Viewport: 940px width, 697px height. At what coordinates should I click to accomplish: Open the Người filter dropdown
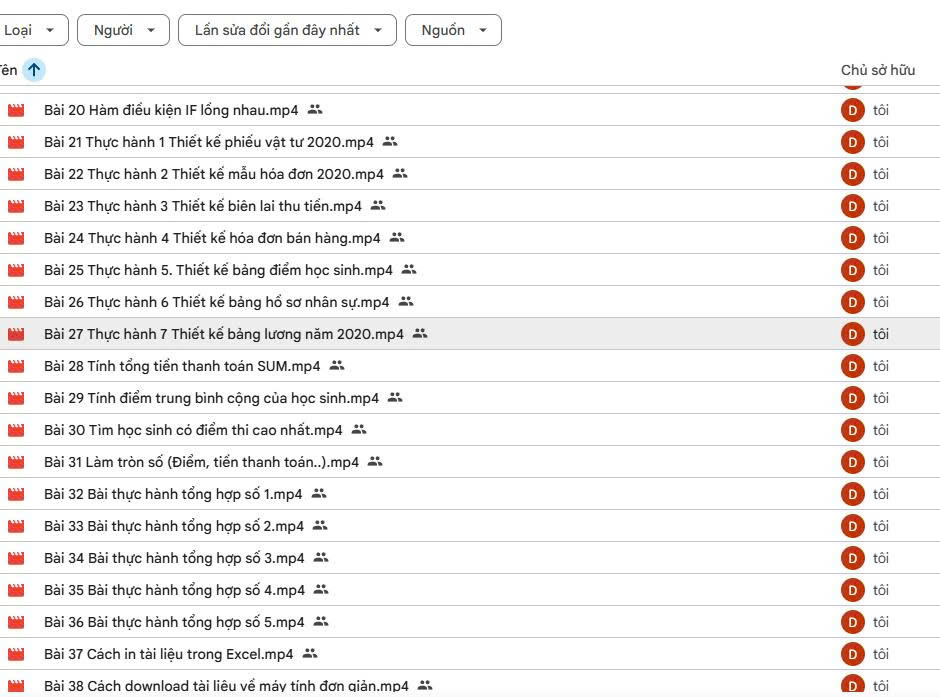click(123, 30)
